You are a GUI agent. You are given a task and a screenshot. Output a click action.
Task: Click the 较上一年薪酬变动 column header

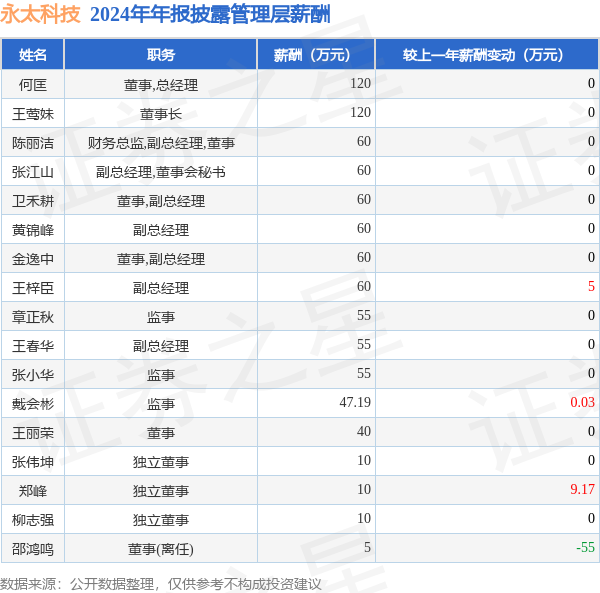click(486, 55)
